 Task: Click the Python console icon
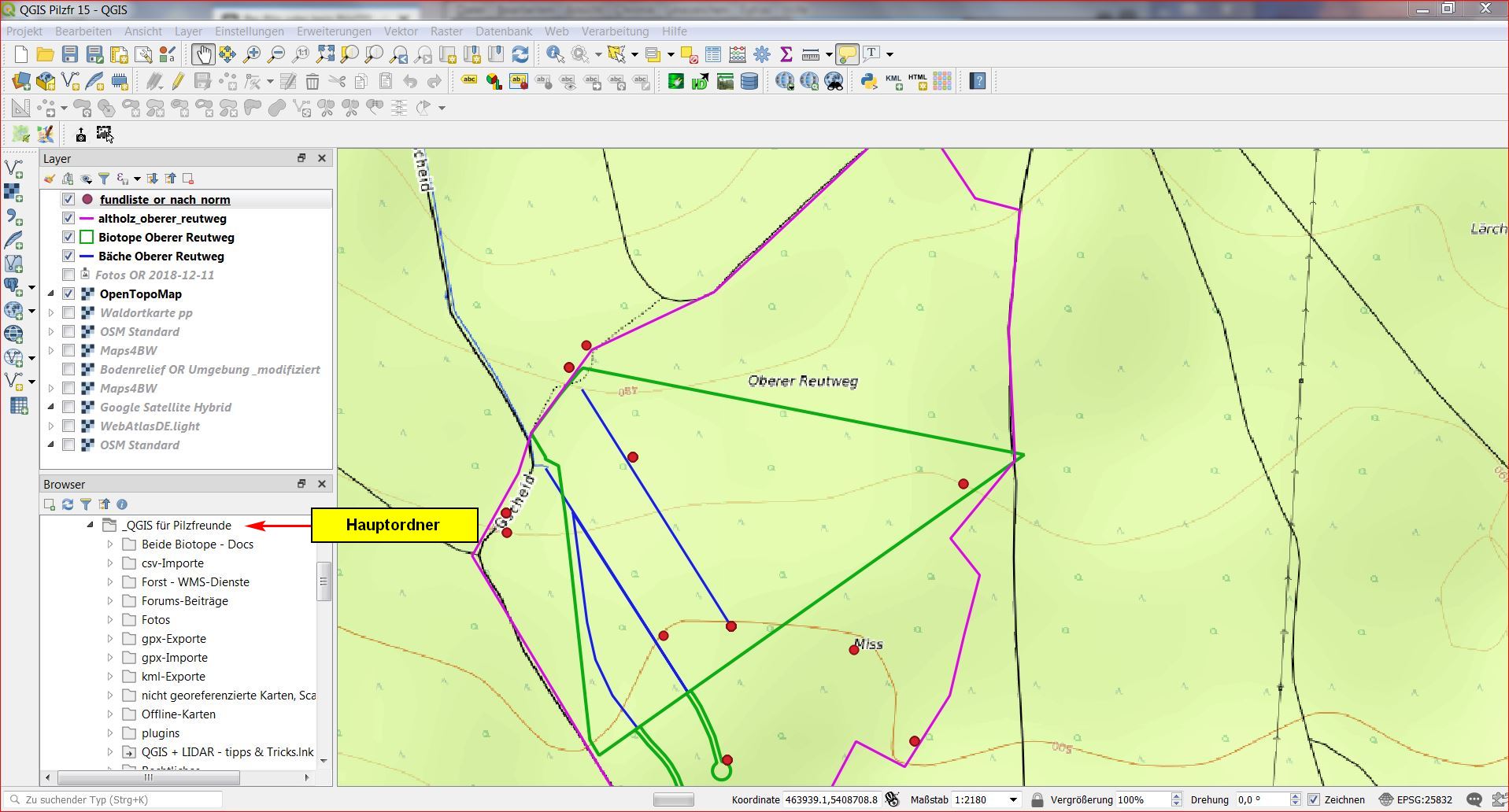(x=868, y=81)
